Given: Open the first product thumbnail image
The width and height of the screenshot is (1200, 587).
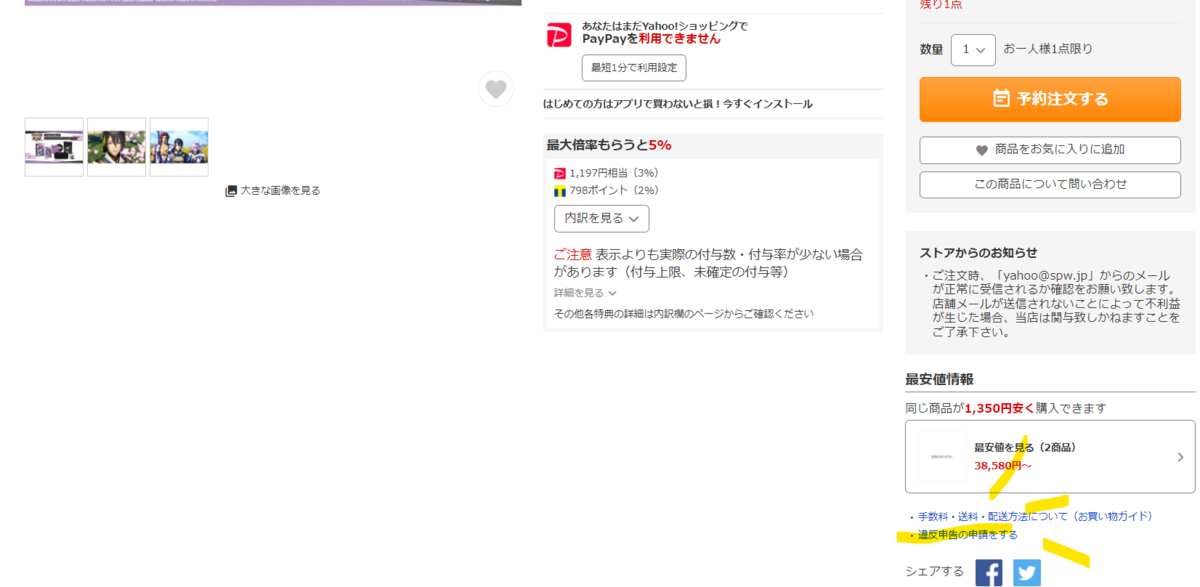Looking at the screenshot, I should [x=54, y=147].
